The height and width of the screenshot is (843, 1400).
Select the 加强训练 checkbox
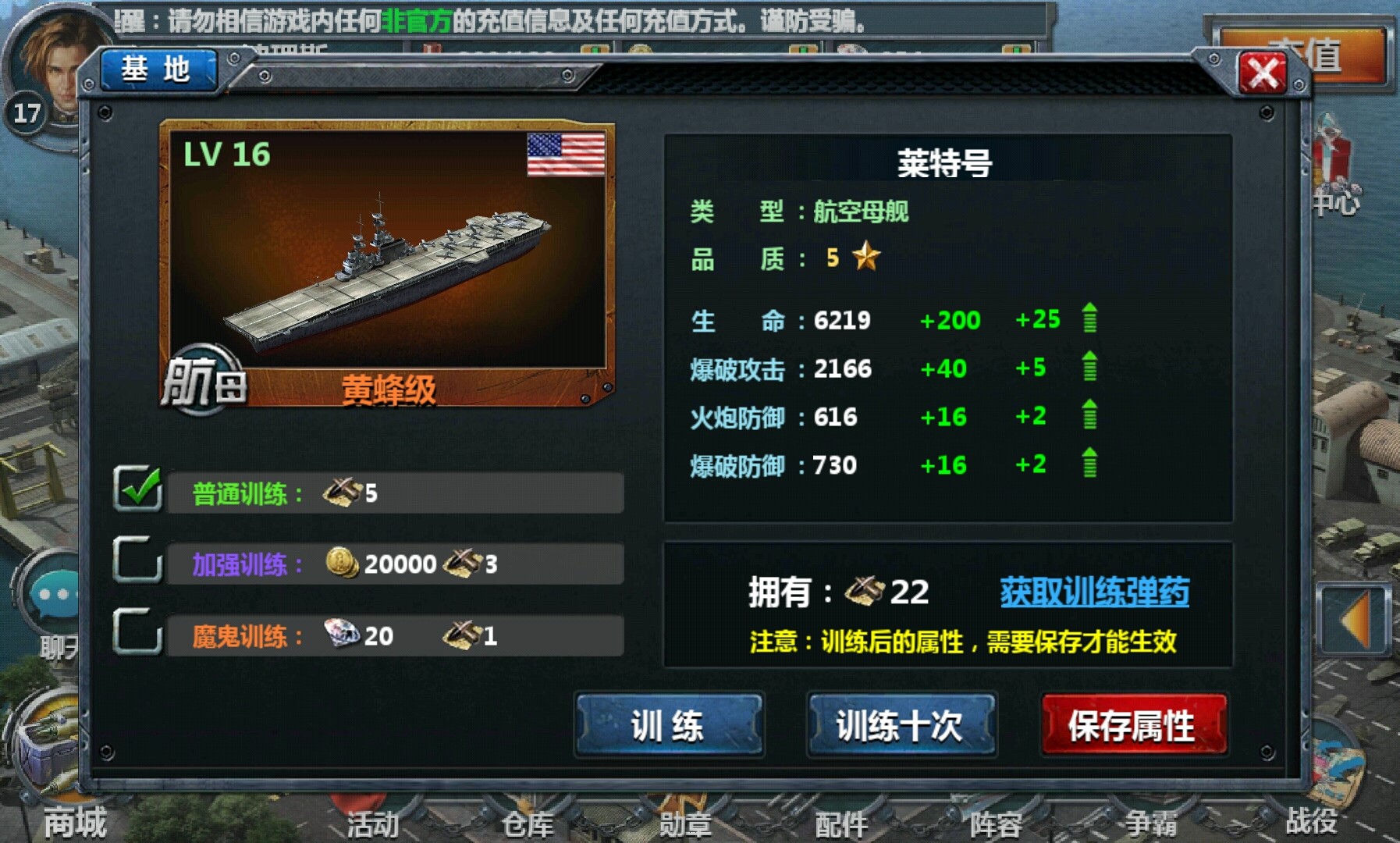click(137, 560)
